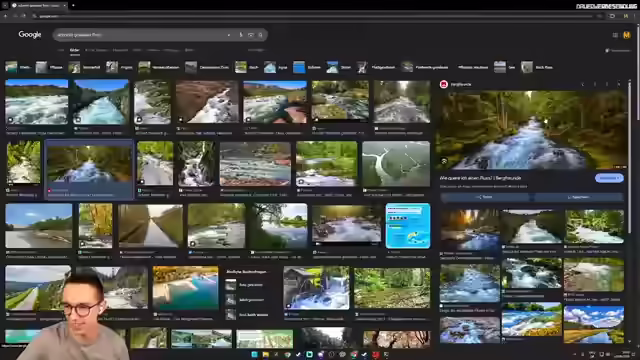Open the Google account avatar M
Viewport: 640px width, 360px height.
click(627, 35)
